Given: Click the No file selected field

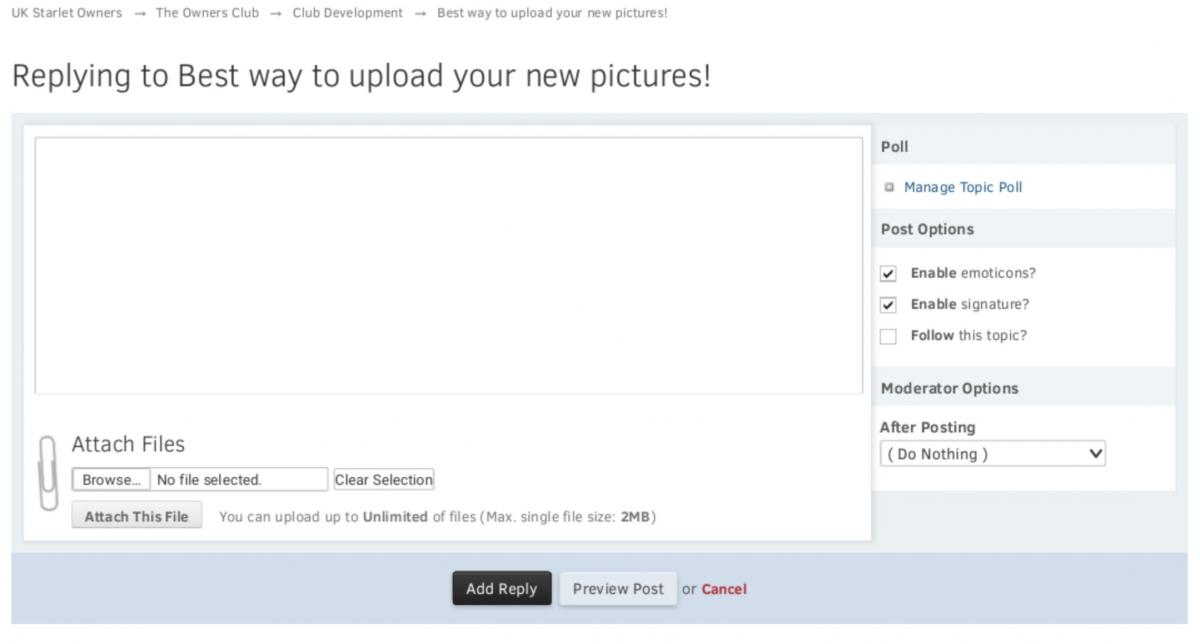Looking at the screenshot, I should click(x=239, y=480).
